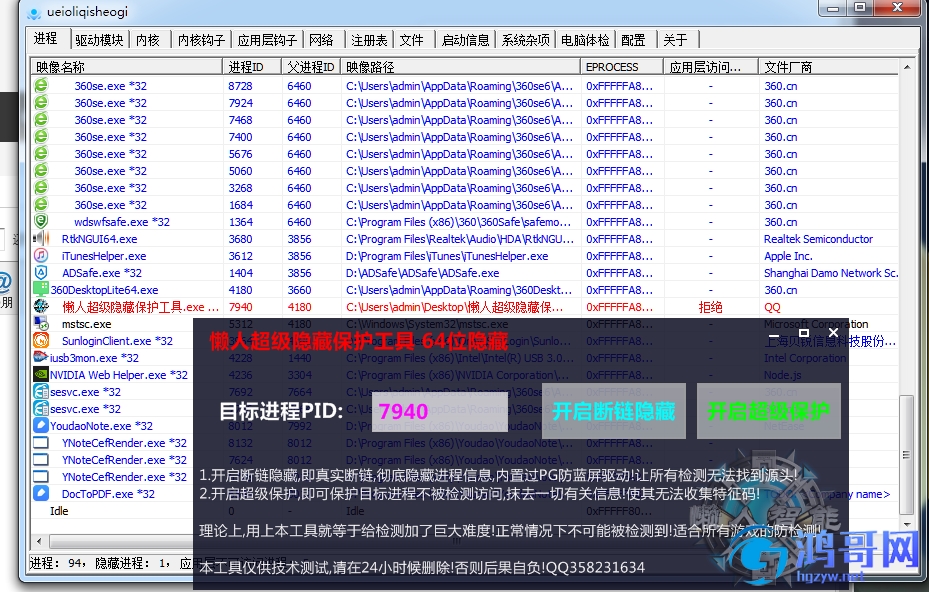Image resolution: width=929 pixels, height=592 pixels.
Task: Sort by the 进程ID column header
Action: (x=252, y=67)
